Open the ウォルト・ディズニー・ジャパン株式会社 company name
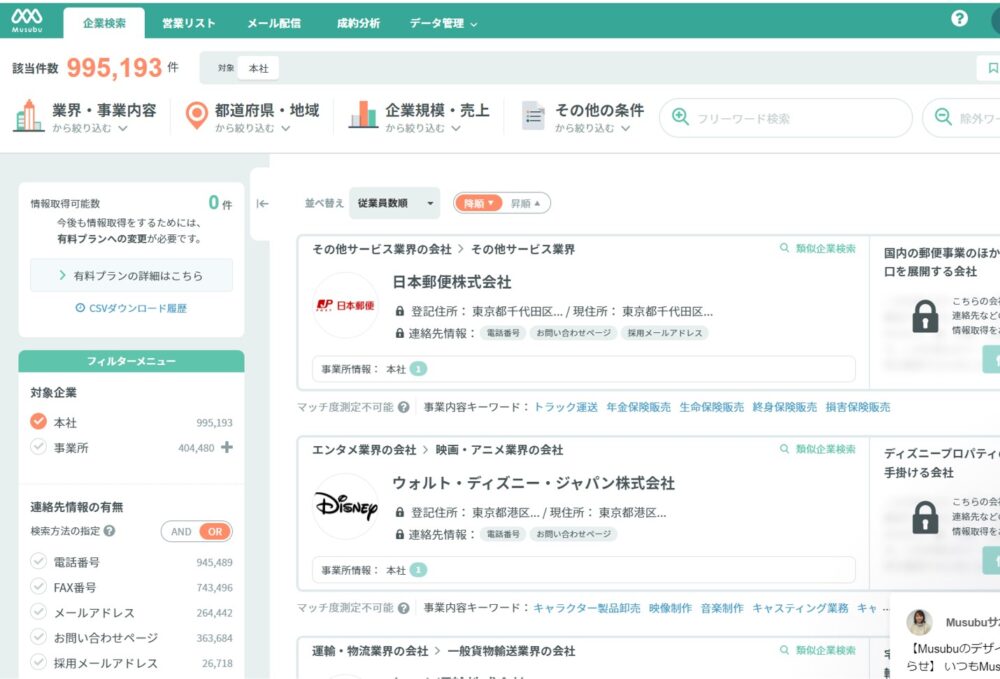Image resolution: width=1000 pixels, height=679 pixels. click(533, 483)
